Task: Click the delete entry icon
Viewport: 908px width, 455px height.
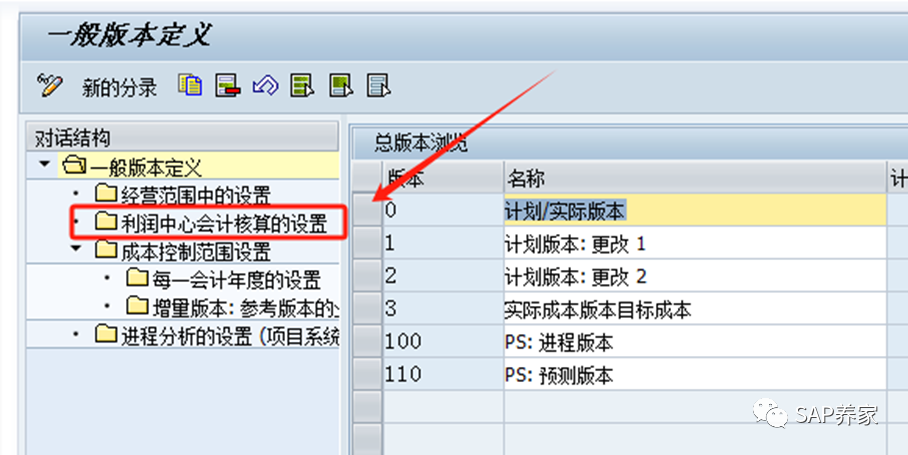Action: pyautogui.click(x=228, y=86)
